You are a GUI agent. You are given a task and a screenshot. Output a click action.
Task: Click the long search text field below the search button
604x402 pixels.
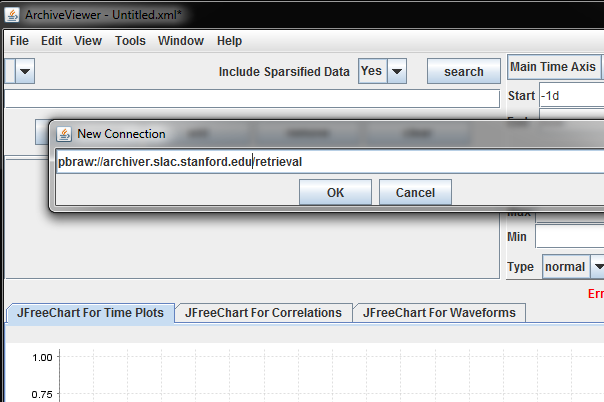tap(252, 99)
